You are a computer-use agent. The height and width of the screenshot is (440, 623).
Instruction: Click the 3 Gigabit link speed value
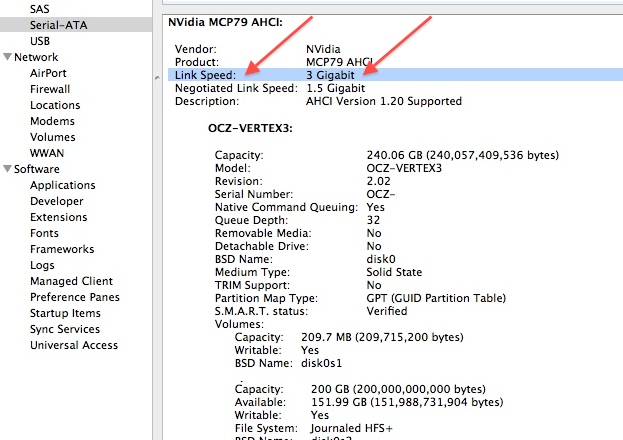tap(330, 75)
